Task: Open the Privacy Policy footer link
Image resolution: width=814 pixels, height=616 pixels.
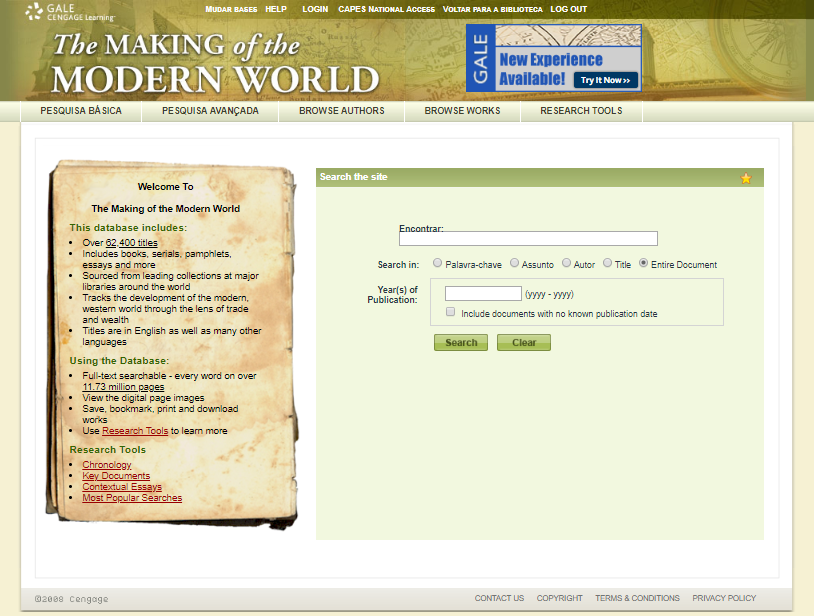Action: (724, 598)
